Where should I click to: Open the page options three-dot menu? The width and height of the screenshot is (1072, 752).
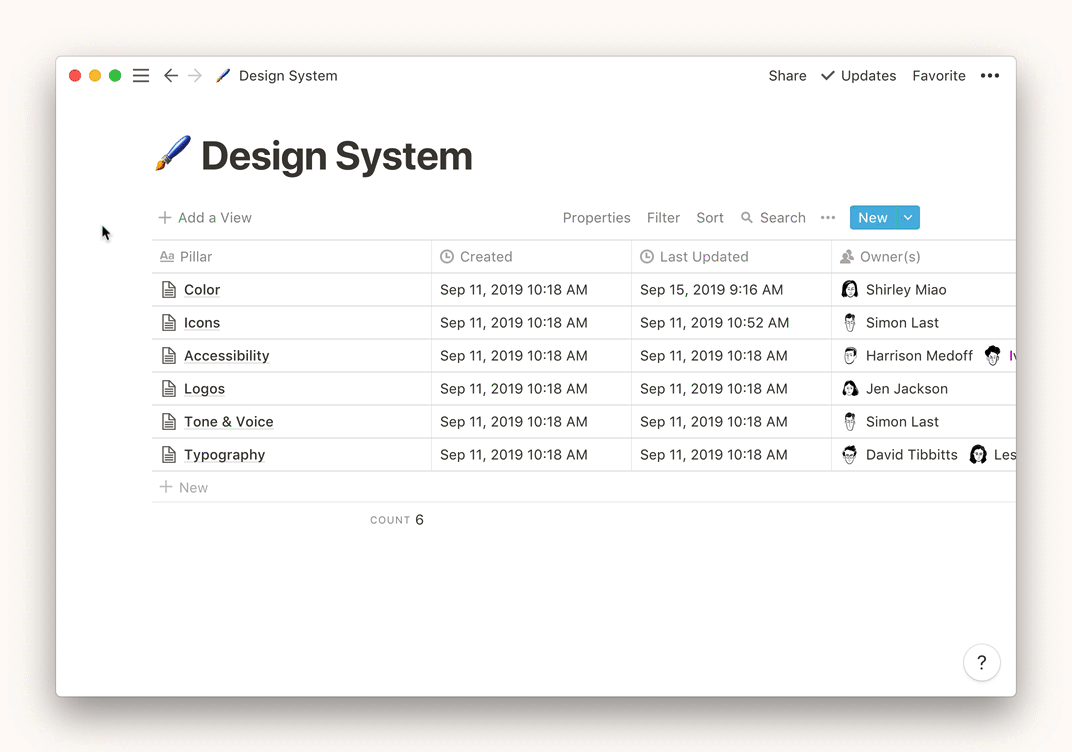click(x=989, y=76)
